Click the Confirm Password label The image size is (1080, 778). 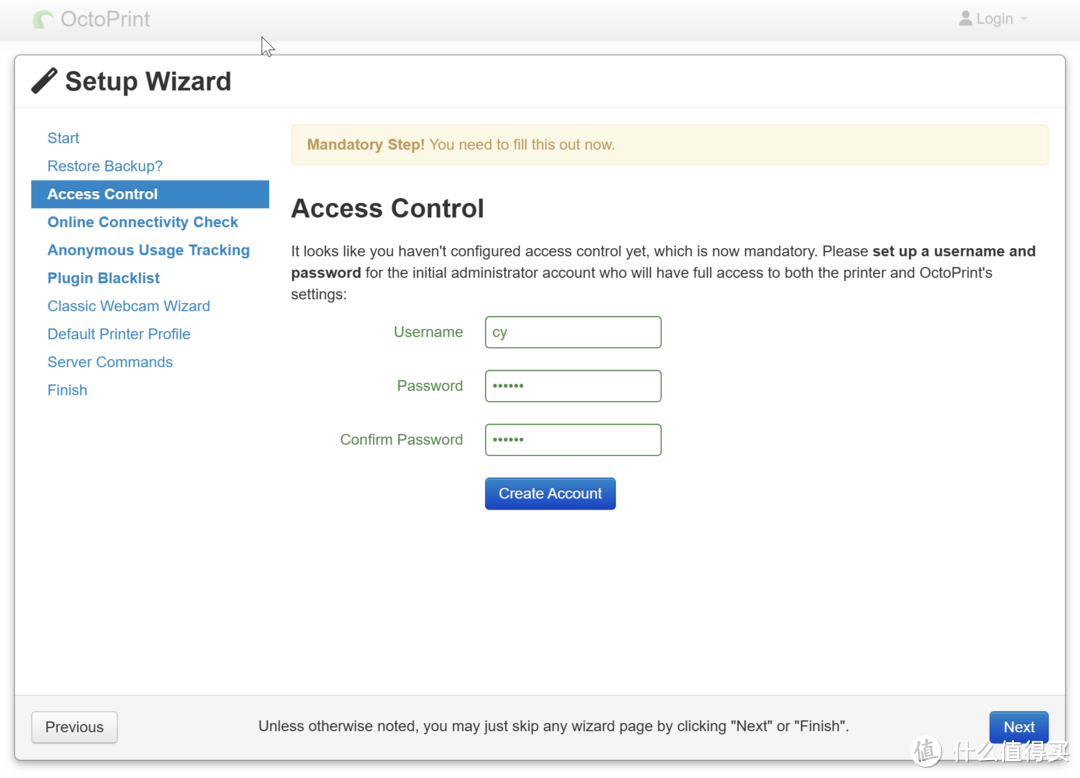(401, 439)
